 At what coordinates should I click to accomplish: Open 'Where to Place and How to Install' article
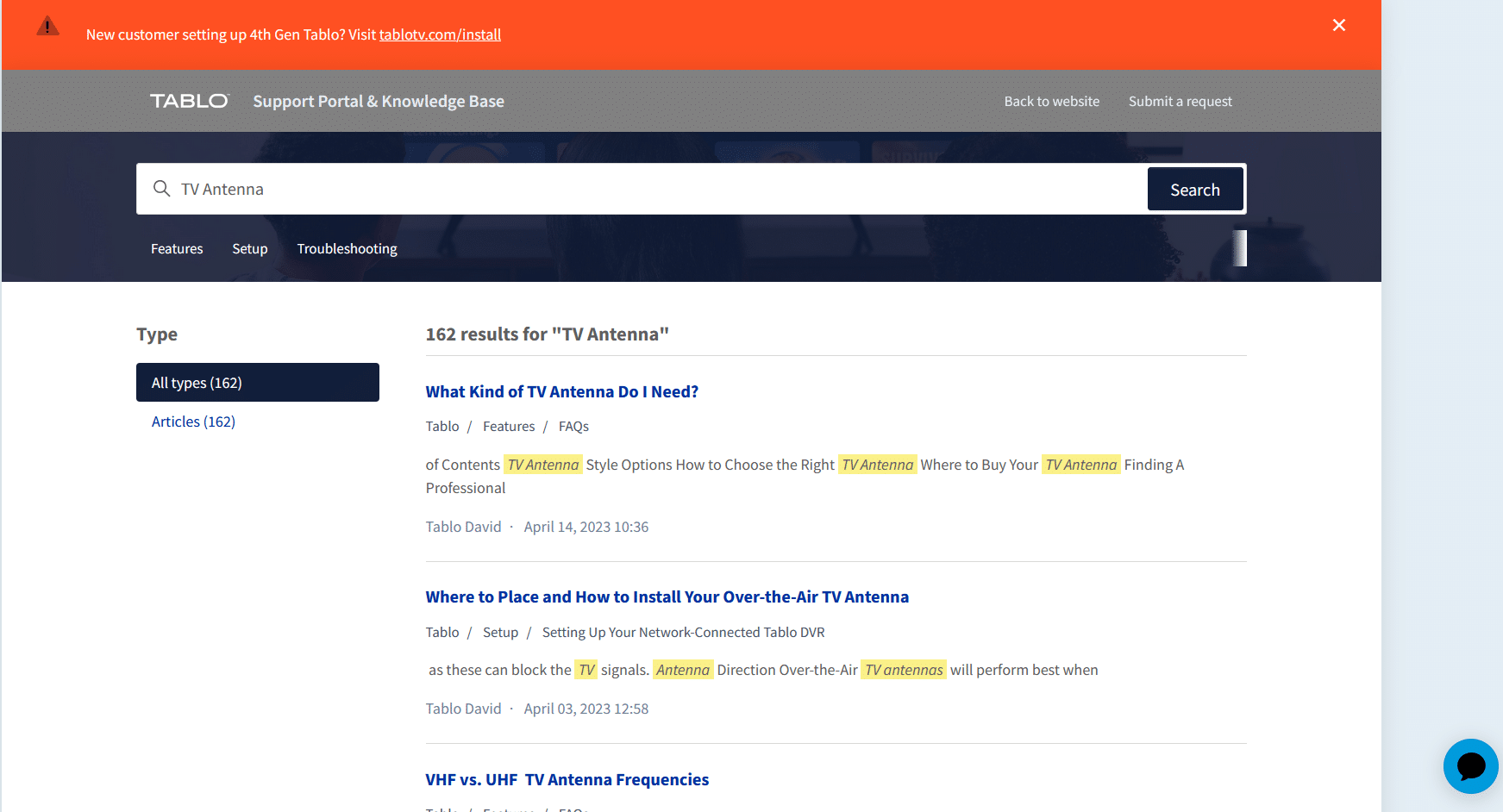[667, 597]
